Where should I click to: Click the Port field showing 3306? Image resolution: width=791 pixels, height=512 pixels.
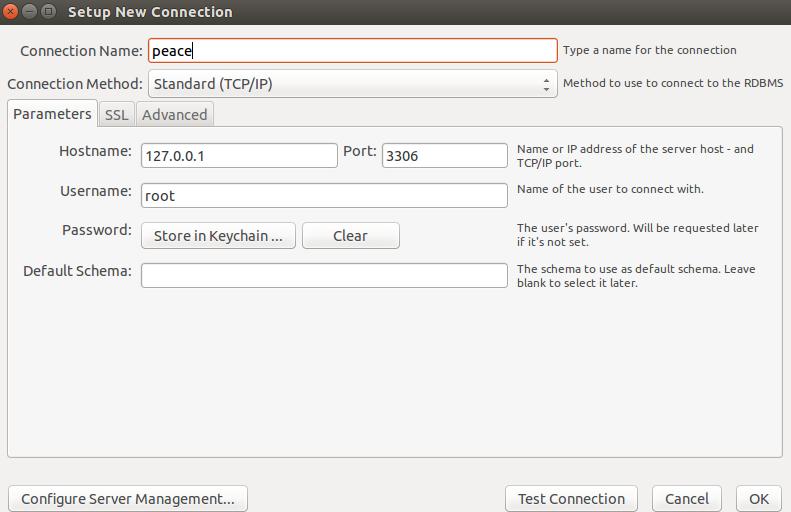pyautogui.click(x=444, y=155)
